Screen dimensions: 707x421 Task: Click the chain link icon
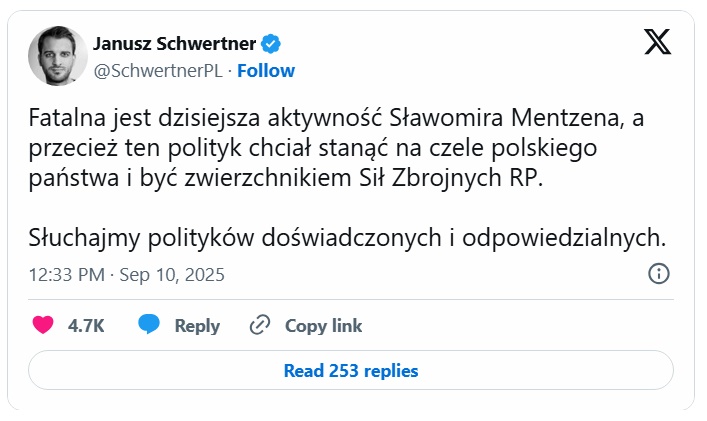point(260,325)
